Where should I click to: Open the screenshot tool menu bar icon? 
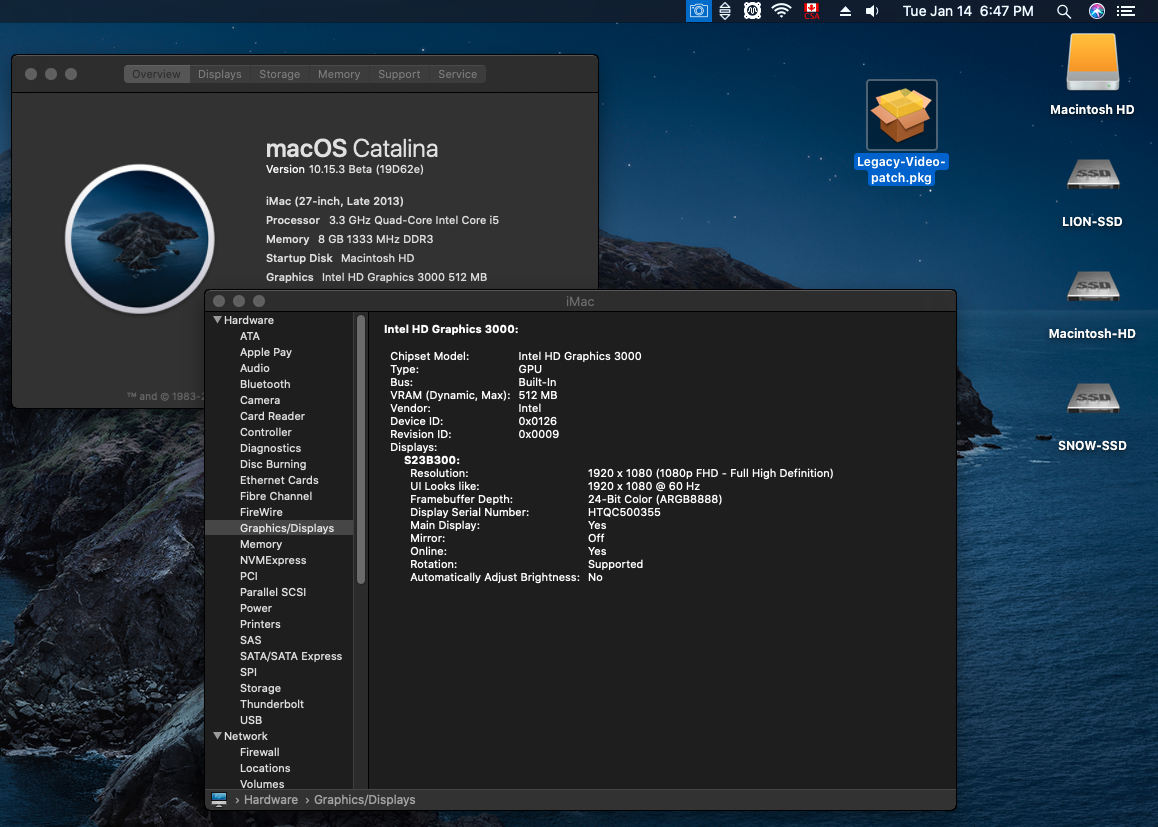point(699,11)
